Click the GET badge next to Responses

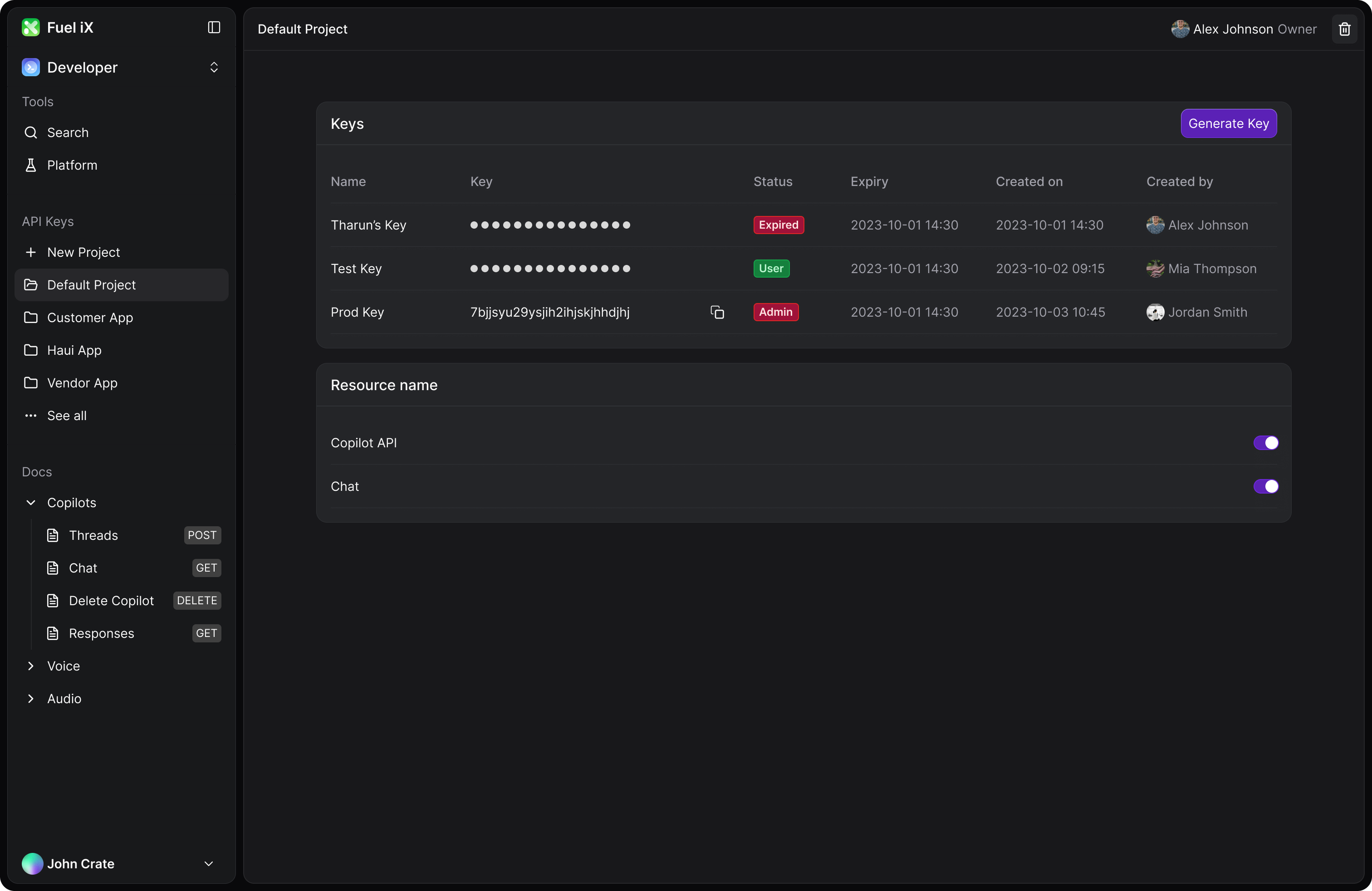(x=206, y=633)
